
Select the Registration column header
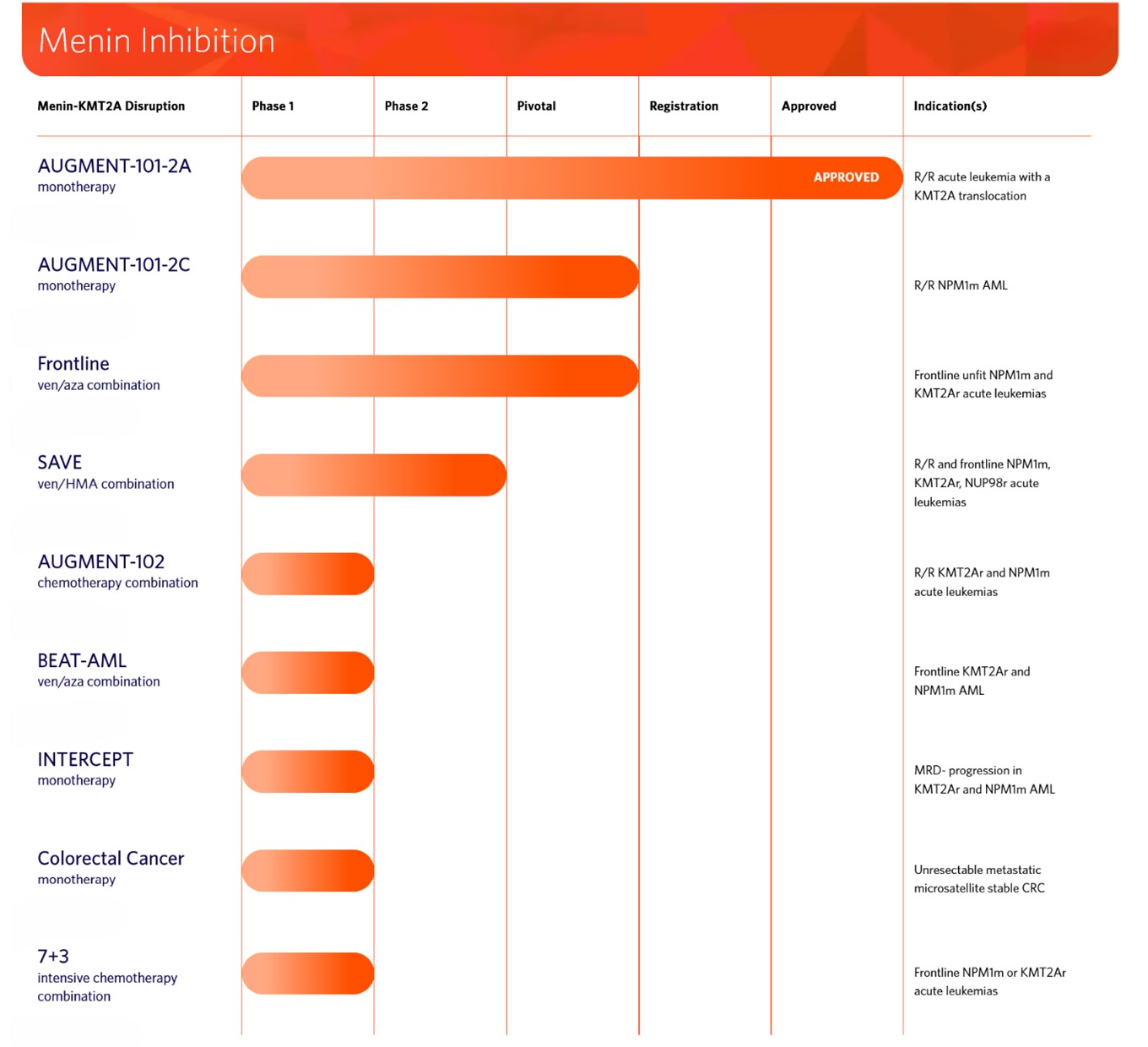(684, 106)
